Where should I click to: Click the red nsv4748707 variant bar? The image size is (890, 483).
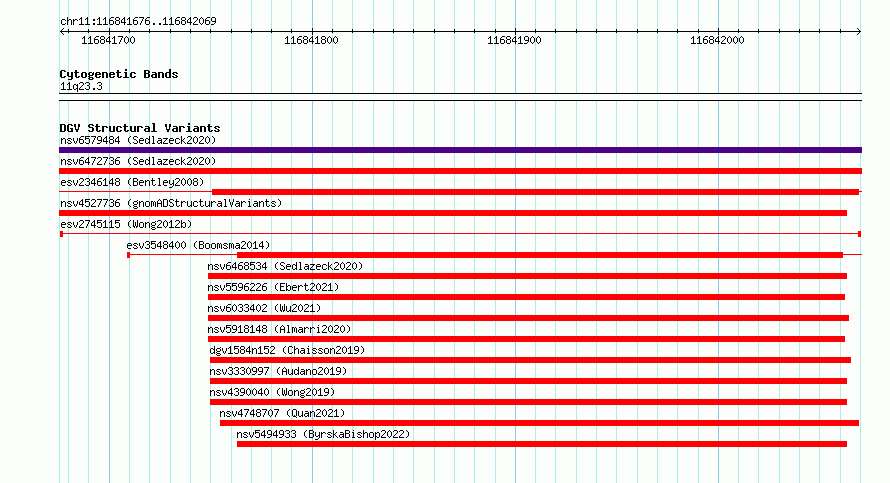pos(539,423)
